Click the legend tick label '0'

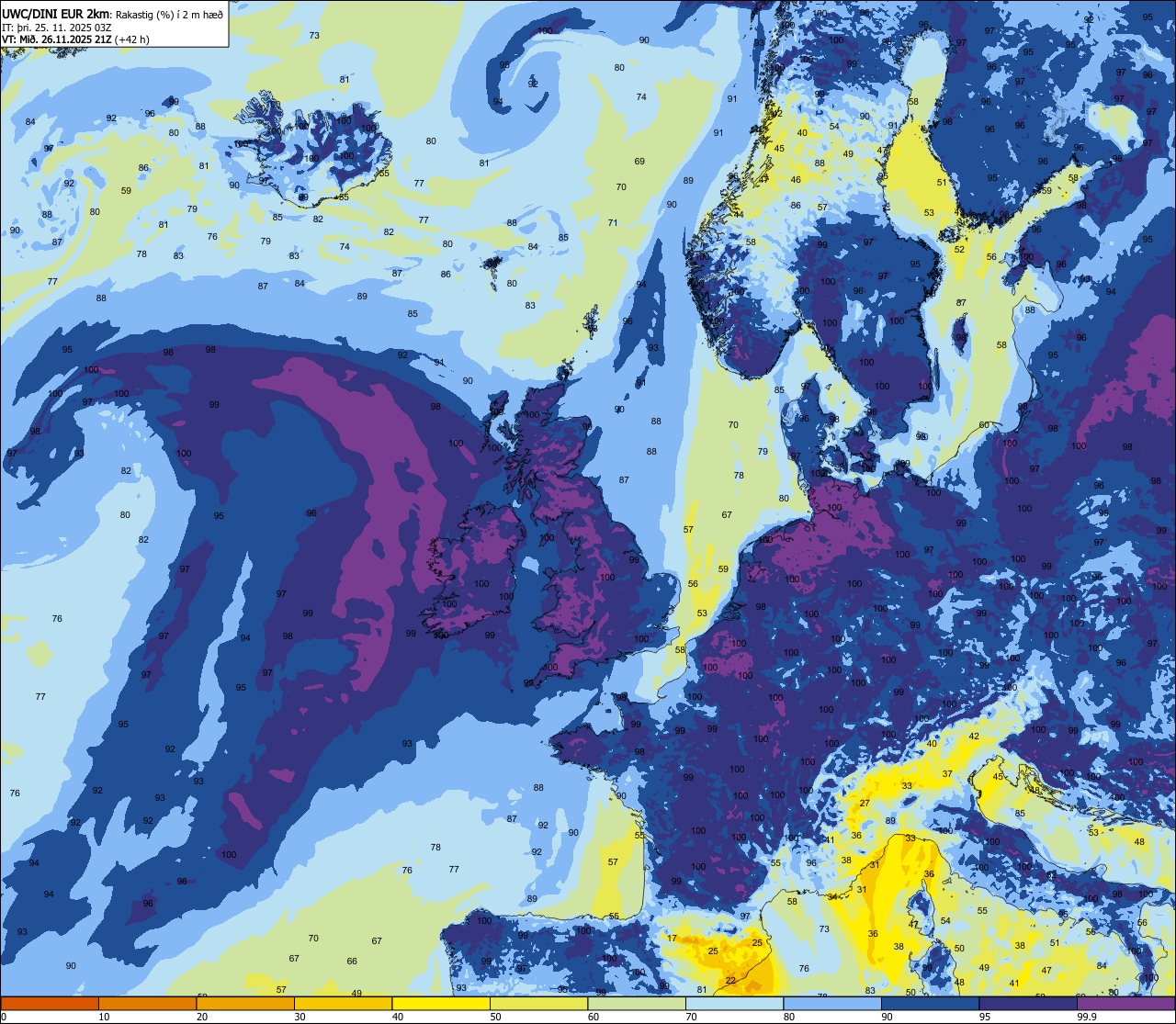coord(4,1017)
